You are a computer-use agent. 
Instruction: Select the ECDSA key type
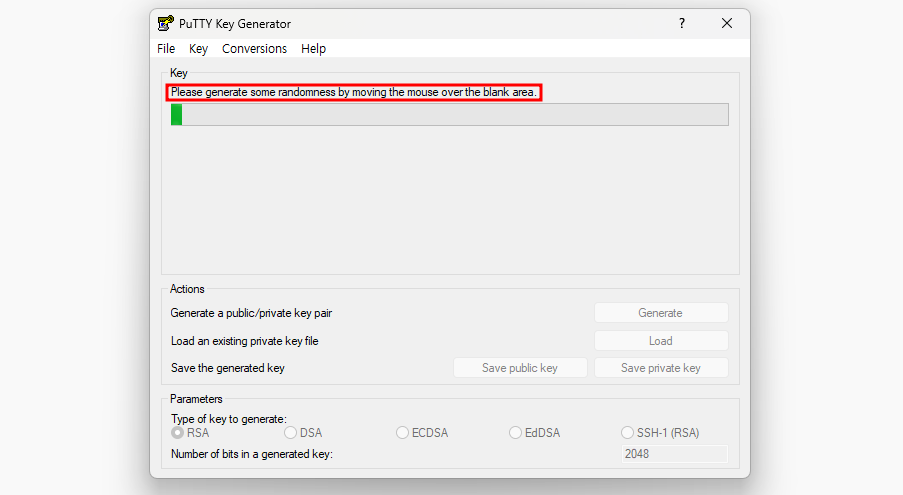(422, 433)
